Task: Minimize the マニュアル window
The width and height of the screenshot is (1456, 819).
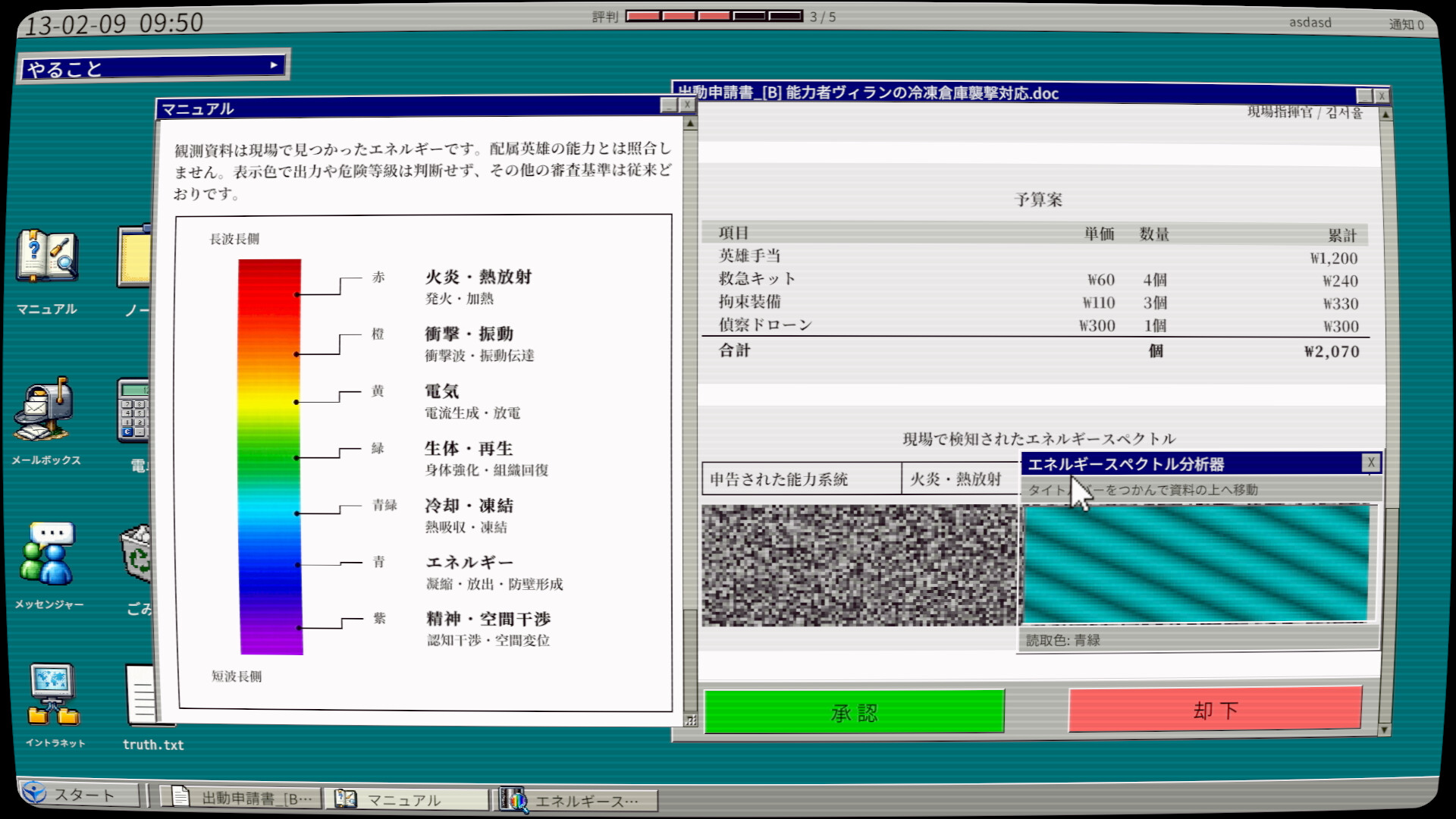Action: [x=669, y=105]
